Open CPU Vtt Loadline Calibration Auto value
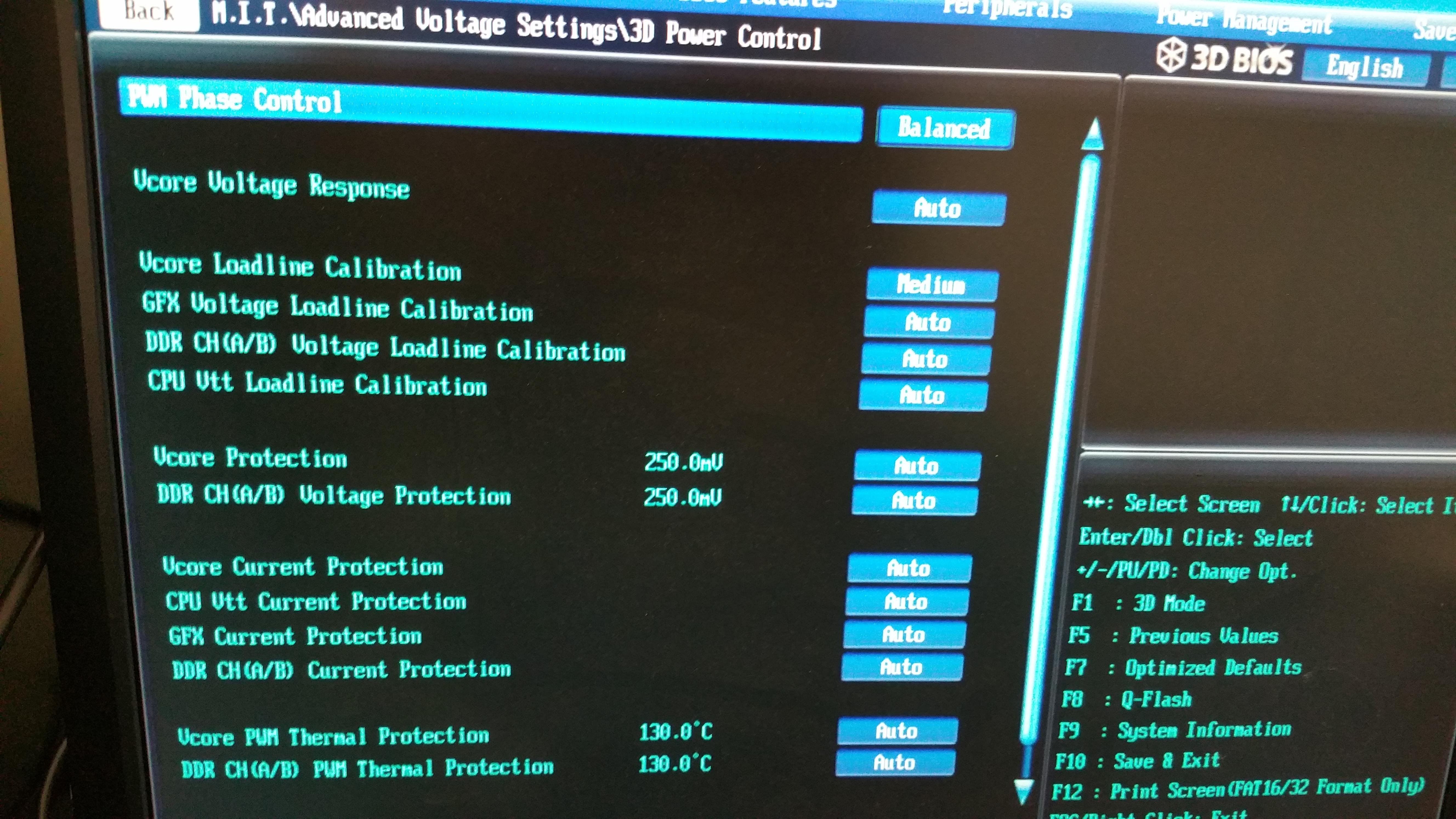 coord(923,395)
